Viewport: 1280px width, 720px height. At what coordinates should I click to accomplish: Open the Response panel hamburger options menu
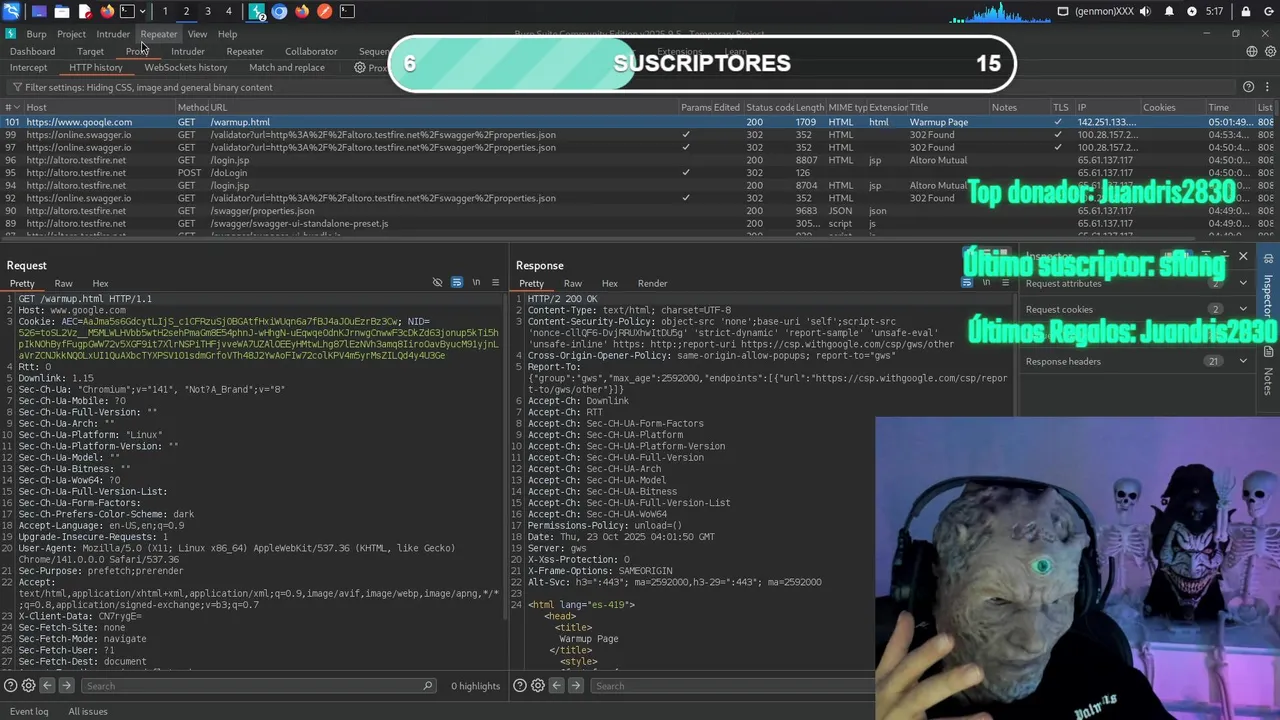(x=1005, y=283)
